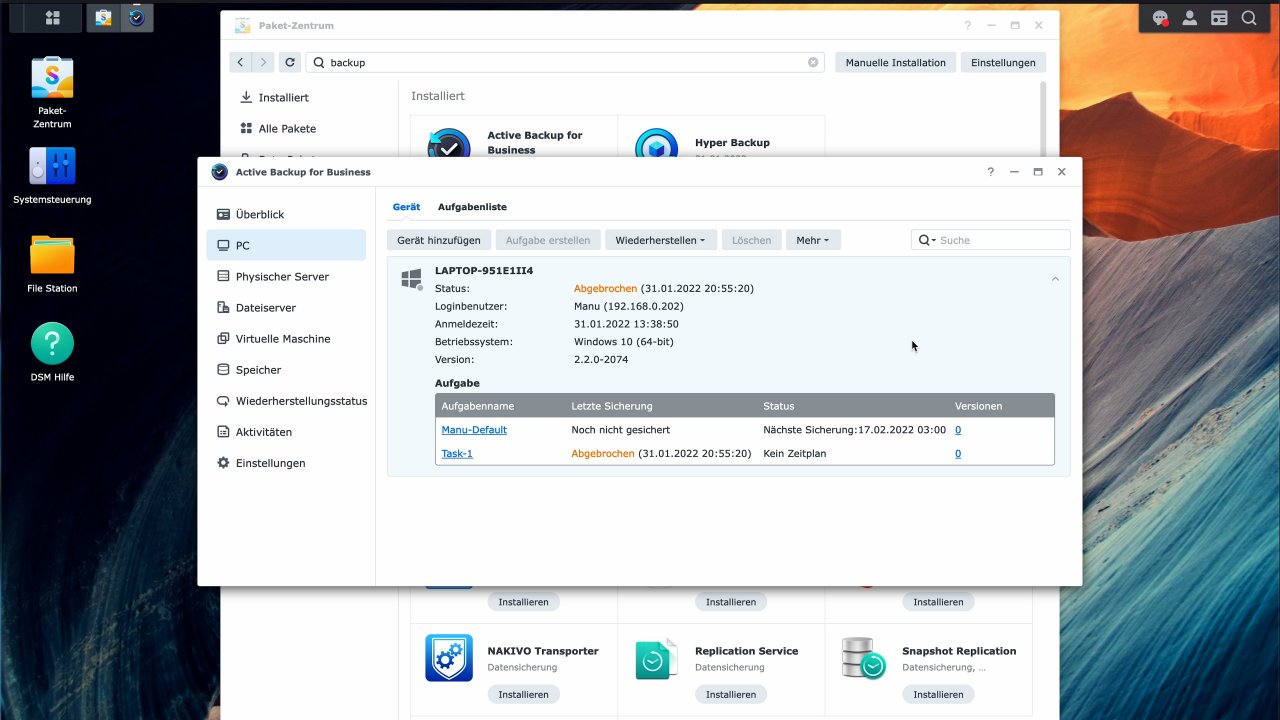Open DSM Hilfe desktop icon
The width and height of the screenshot is (1280, 720).
[52, 352]
